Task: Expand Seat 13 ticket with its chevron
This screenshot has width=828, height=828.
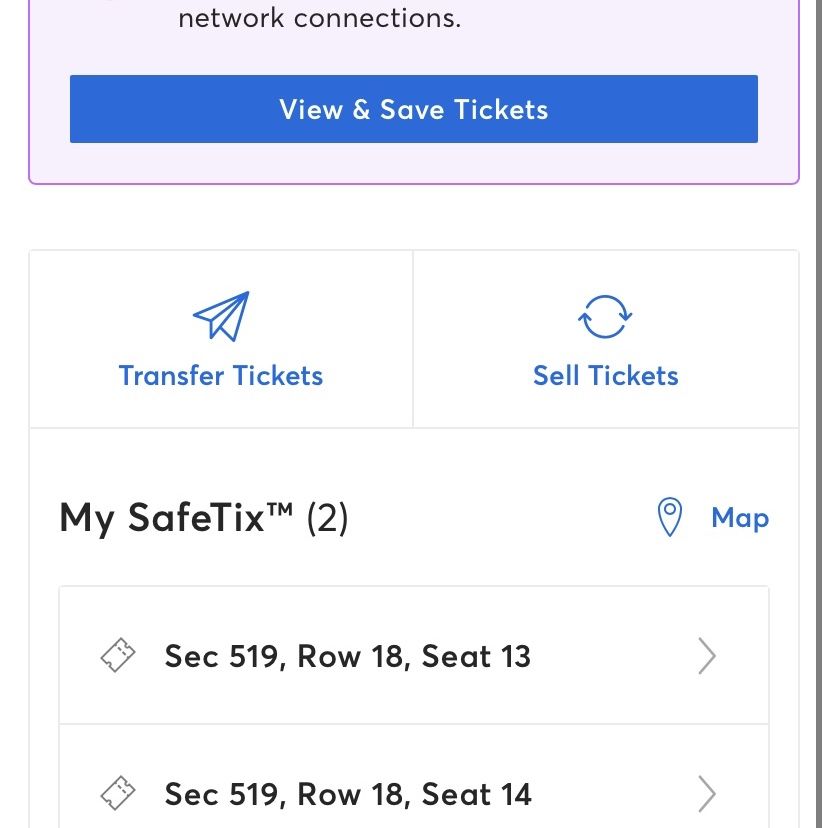Action: pos(707,656)
